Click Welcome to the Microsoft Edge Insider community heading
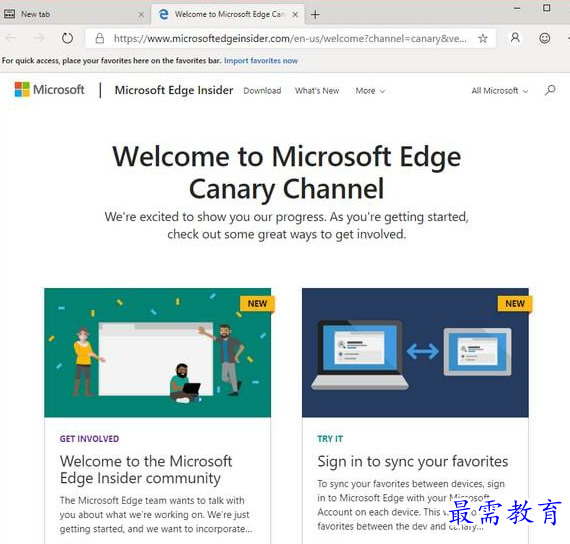The width and height of the screenshot is (570, 544). point(146,469)
